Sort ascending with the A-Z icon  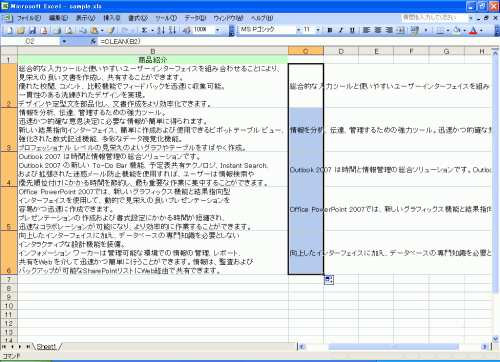pos(161,31)
